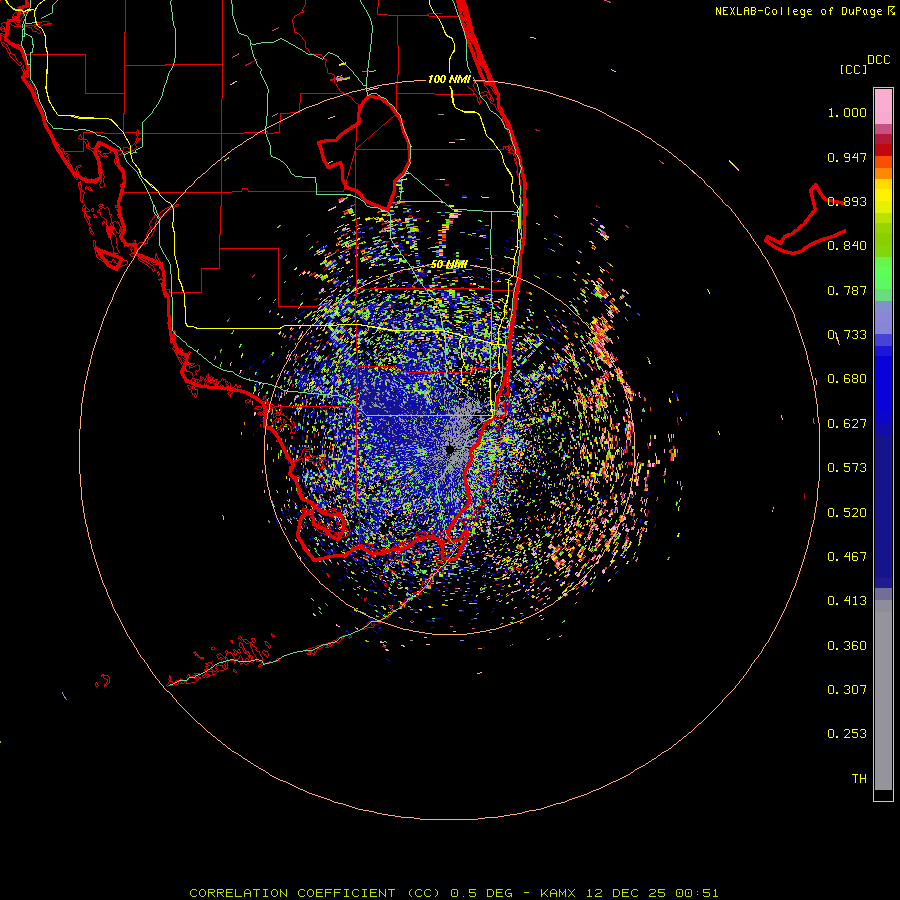
Task: Click the 0.573 scale value
Action: (847, 468)
